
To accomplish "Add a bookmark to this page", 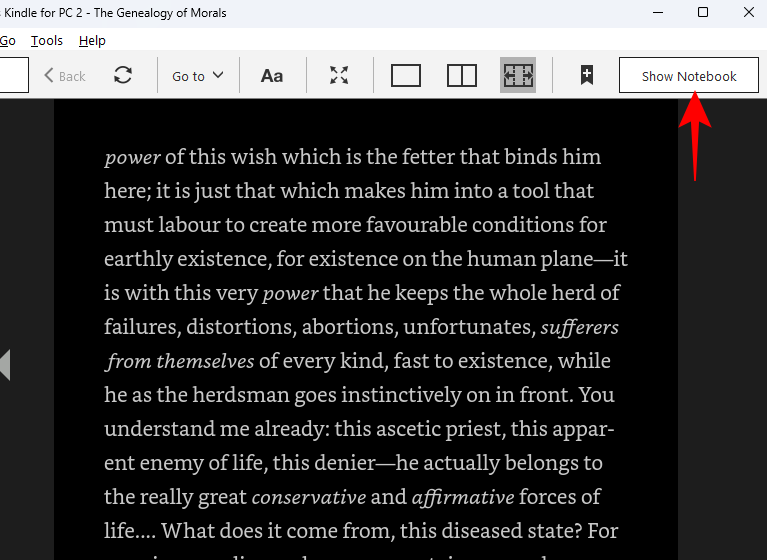I will pyautogui.click(x=586, y=76).
